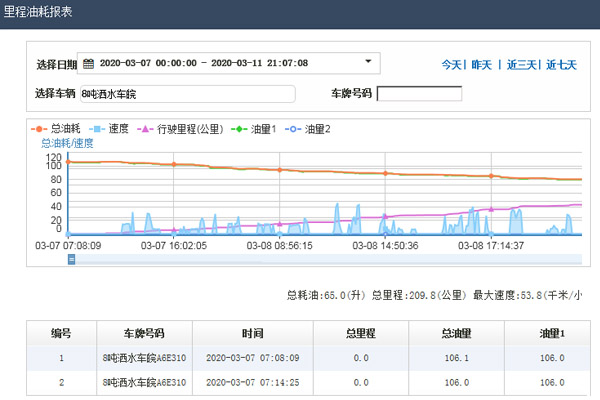This screenshot has height=400, width=600.
Task: Sort by the 车牌号码 column header
Action: pos(143,333)
